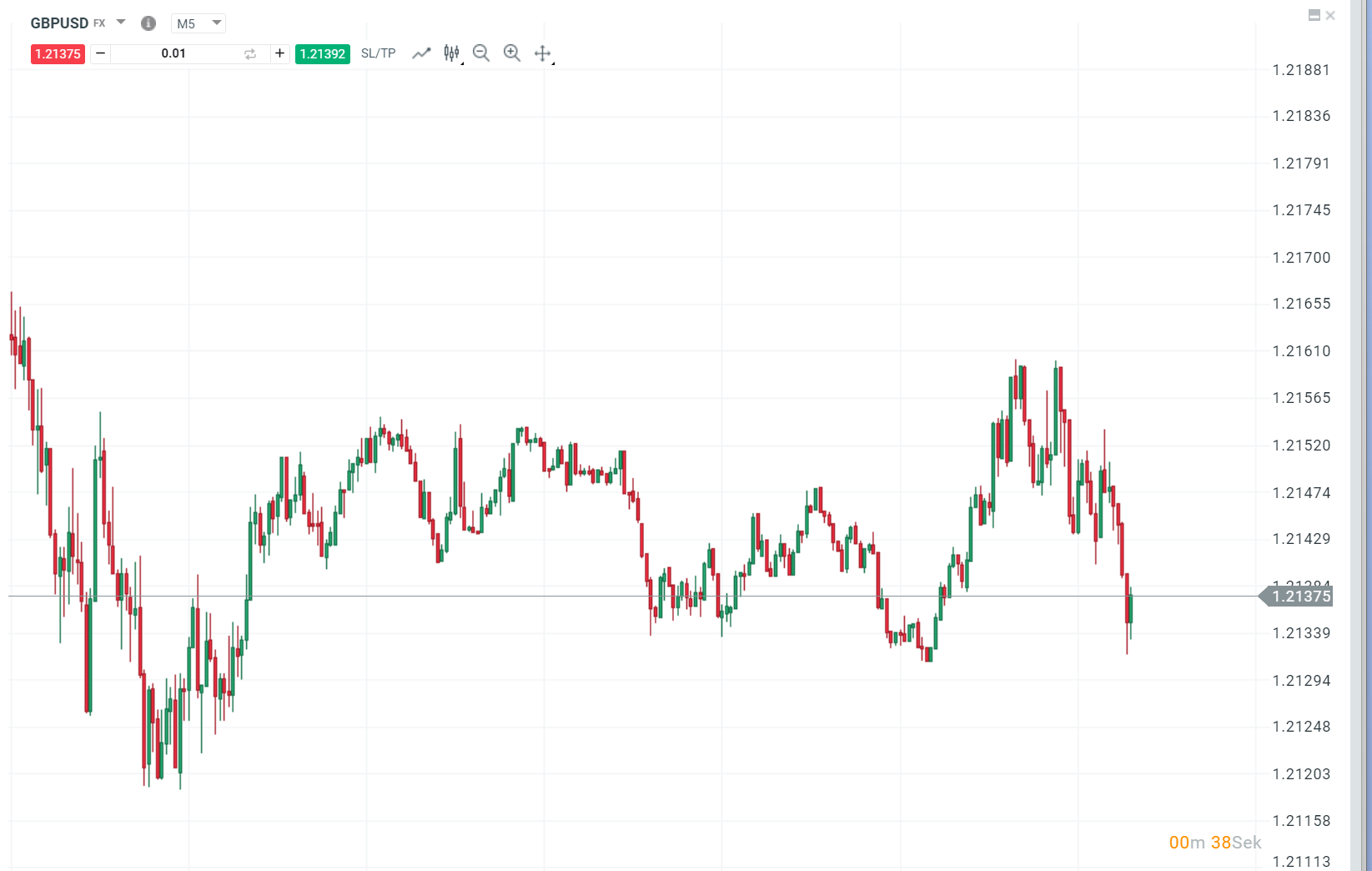Click the chart minimize icon top right

(1313, 15)
